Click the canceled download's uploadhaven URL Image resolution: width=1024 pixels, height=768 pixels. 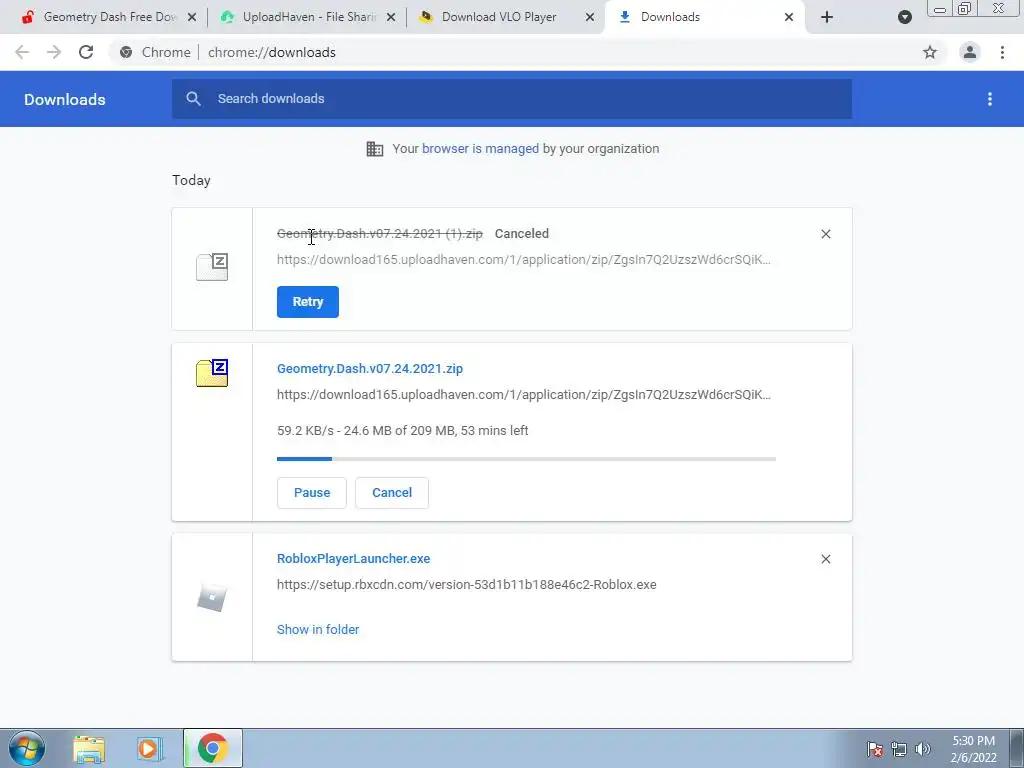(524, 260)
